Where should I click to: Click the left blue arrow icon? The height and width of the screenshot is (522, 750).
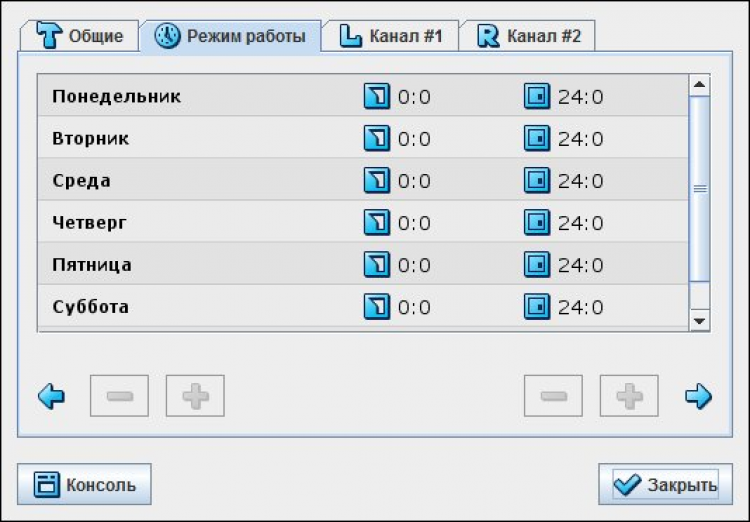(x=51, y=397)
